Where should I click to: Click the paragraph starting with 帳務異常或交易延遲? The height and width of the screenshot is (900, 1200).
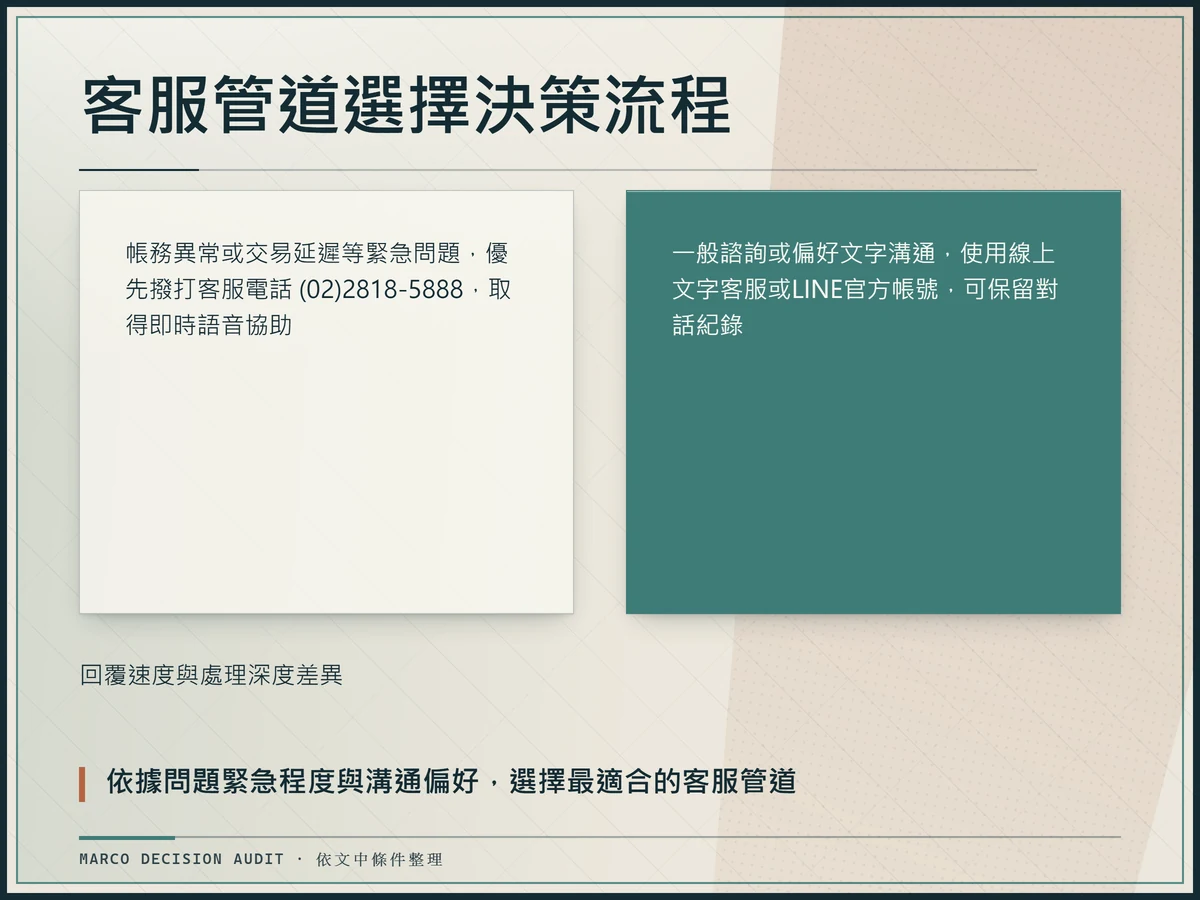coord(319,289)
